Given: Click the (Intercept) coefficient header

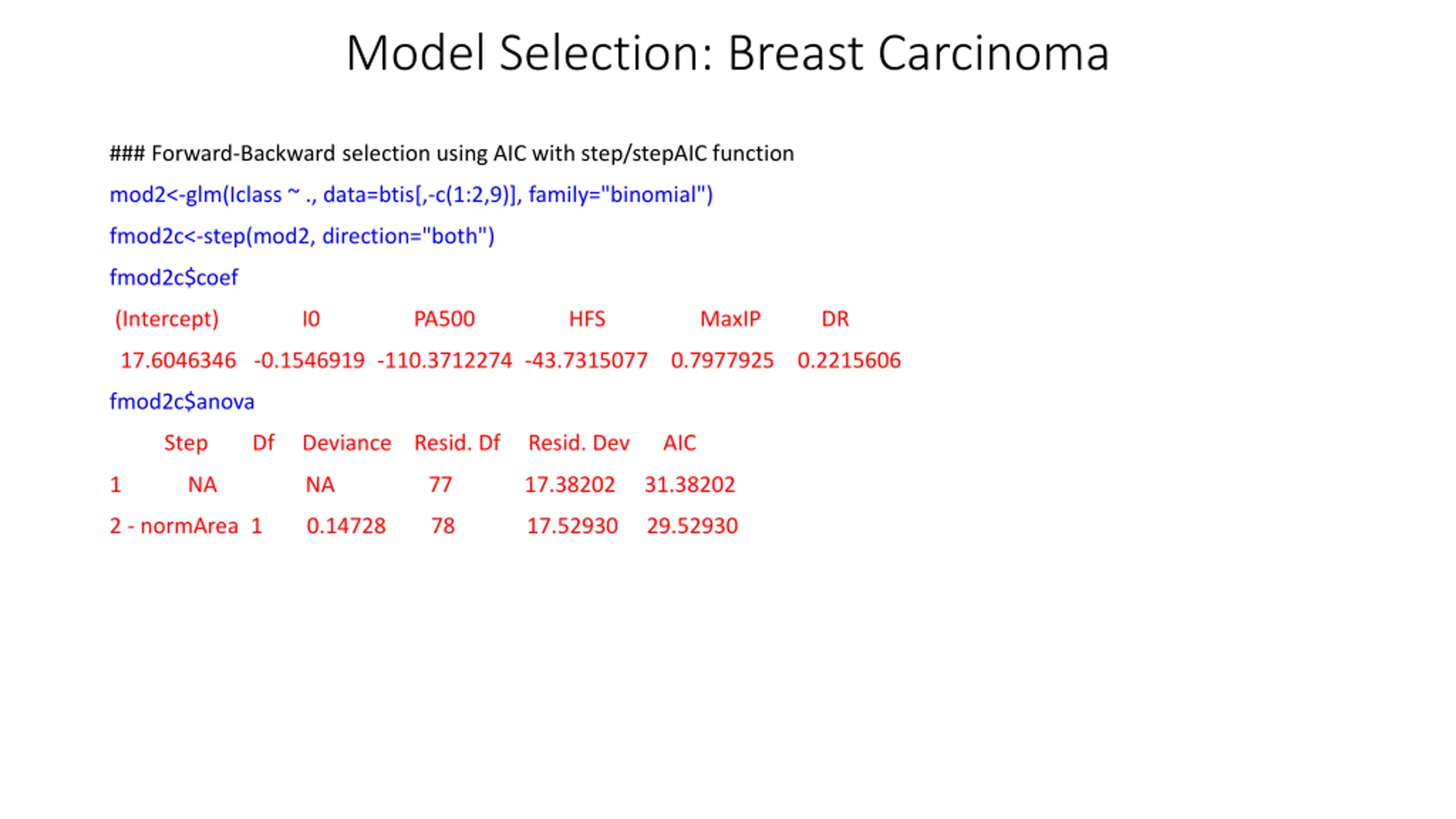Looking at the screenshot, I should 167,319.
